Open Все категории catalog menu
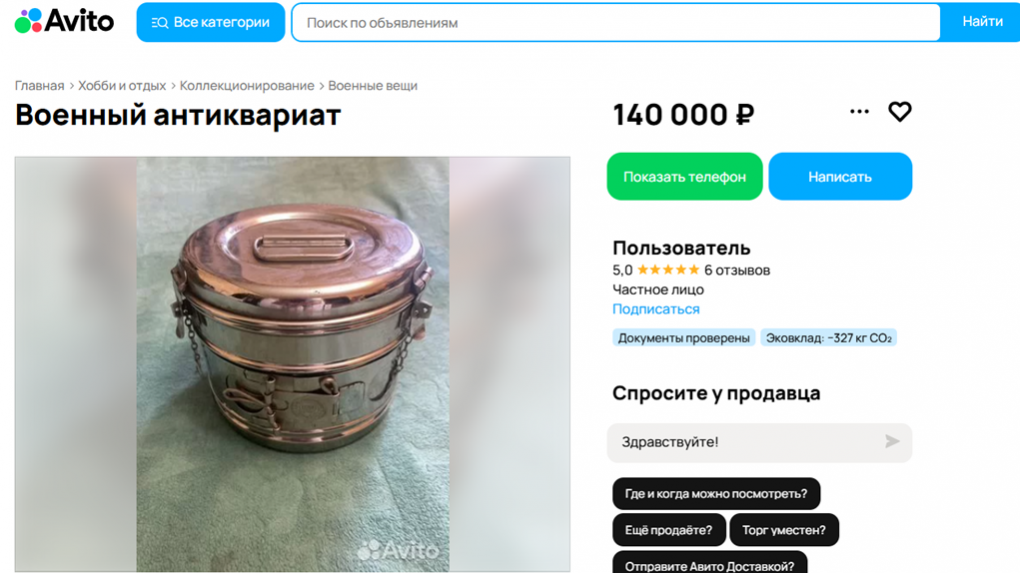This screenshot has height=573, width=1020. tap(210, 22)
